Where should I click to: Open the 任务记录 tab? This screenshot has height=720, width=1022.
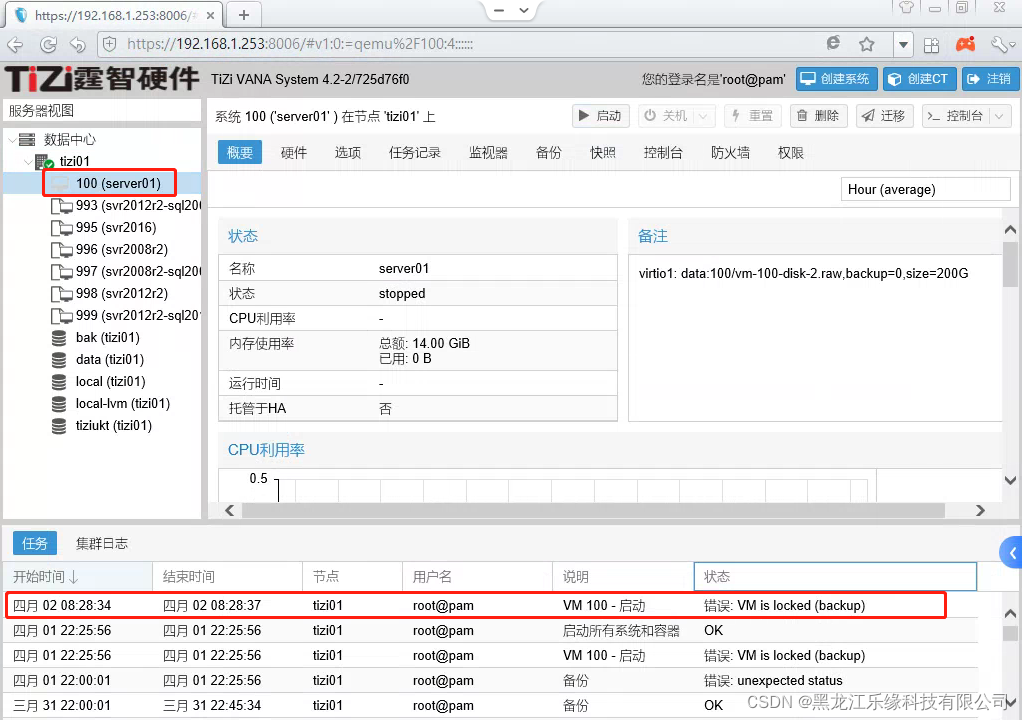[x=415, y=152]
